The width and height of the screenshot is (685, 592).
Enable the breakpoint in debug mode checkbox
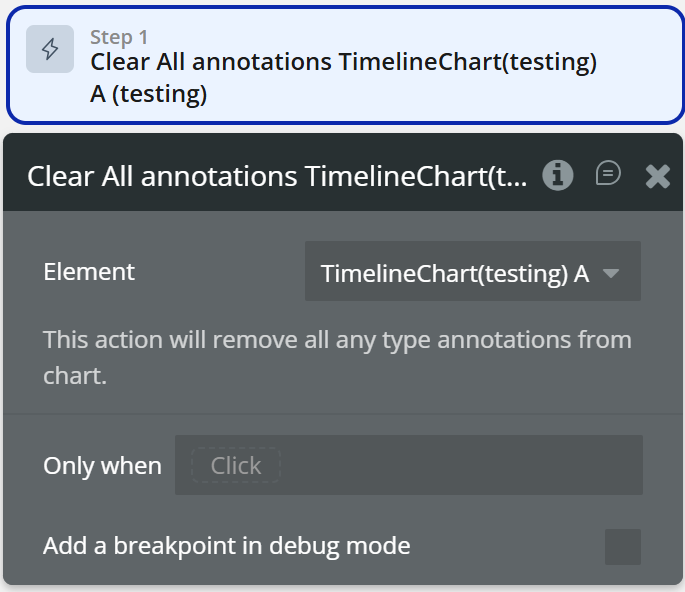(622, 547)
